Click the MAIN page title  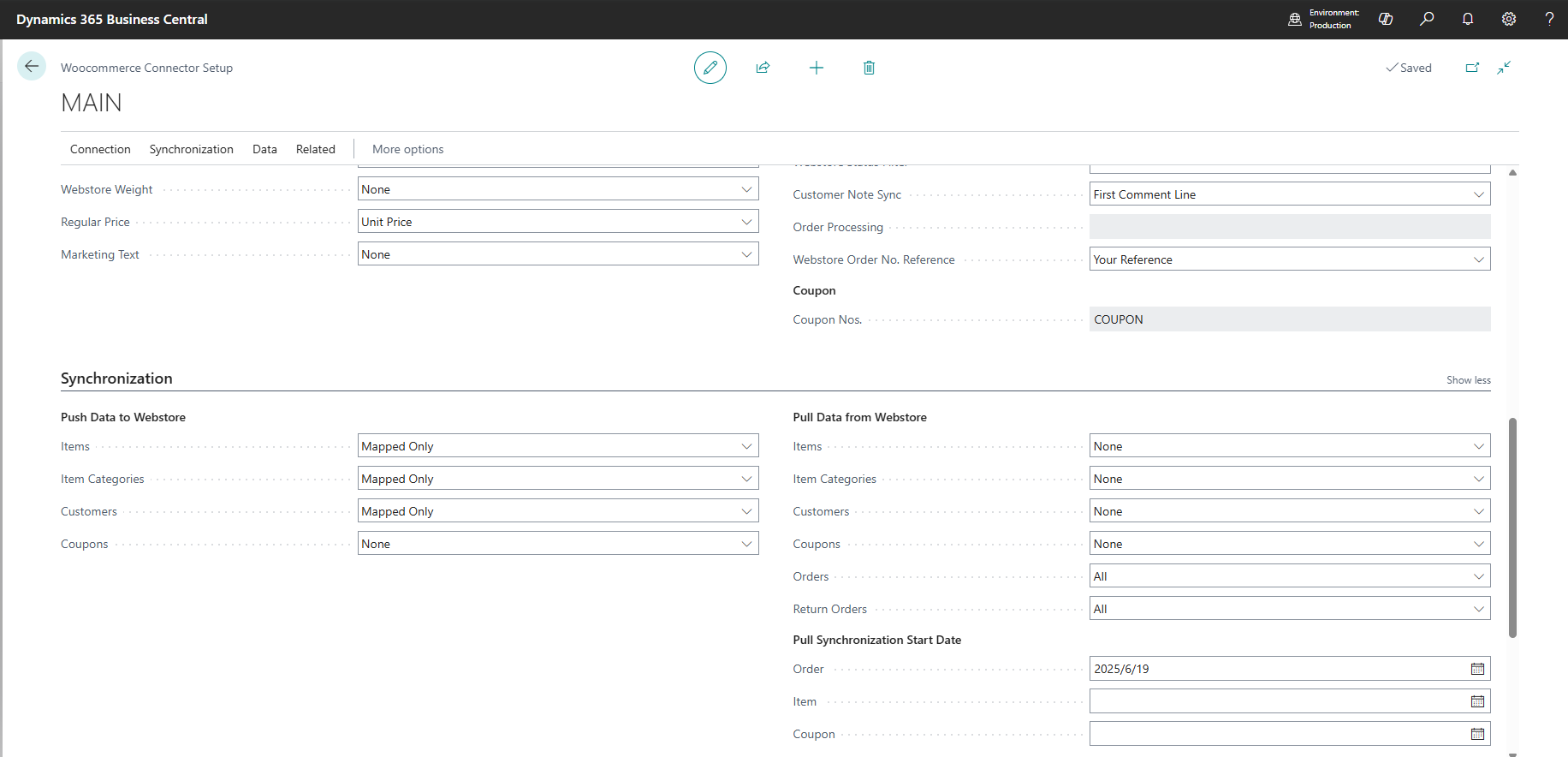(92, 103)
